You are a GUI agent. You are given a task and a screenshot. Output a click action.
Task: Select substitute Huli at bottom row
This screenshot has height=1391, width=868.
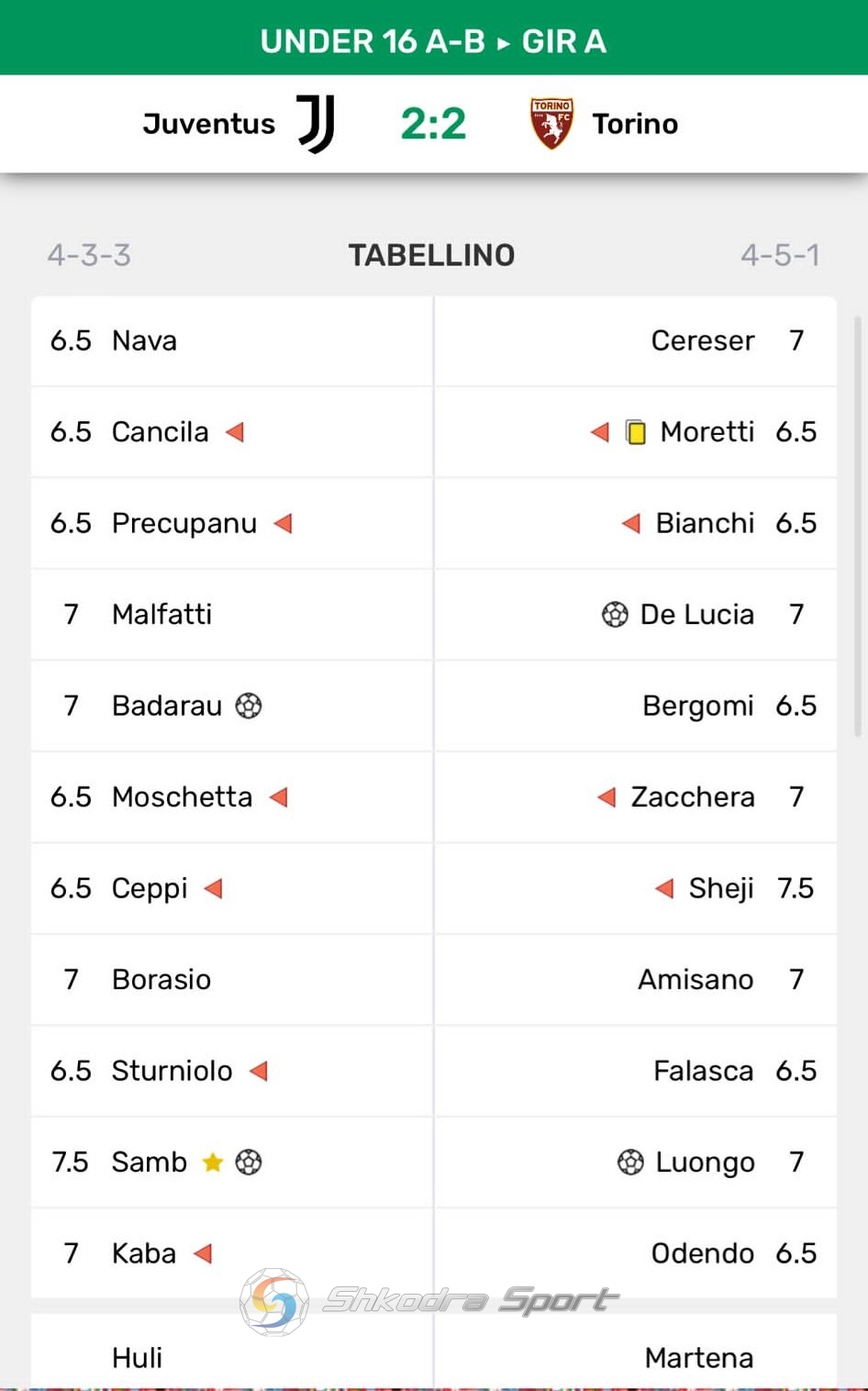[137, 1357]
